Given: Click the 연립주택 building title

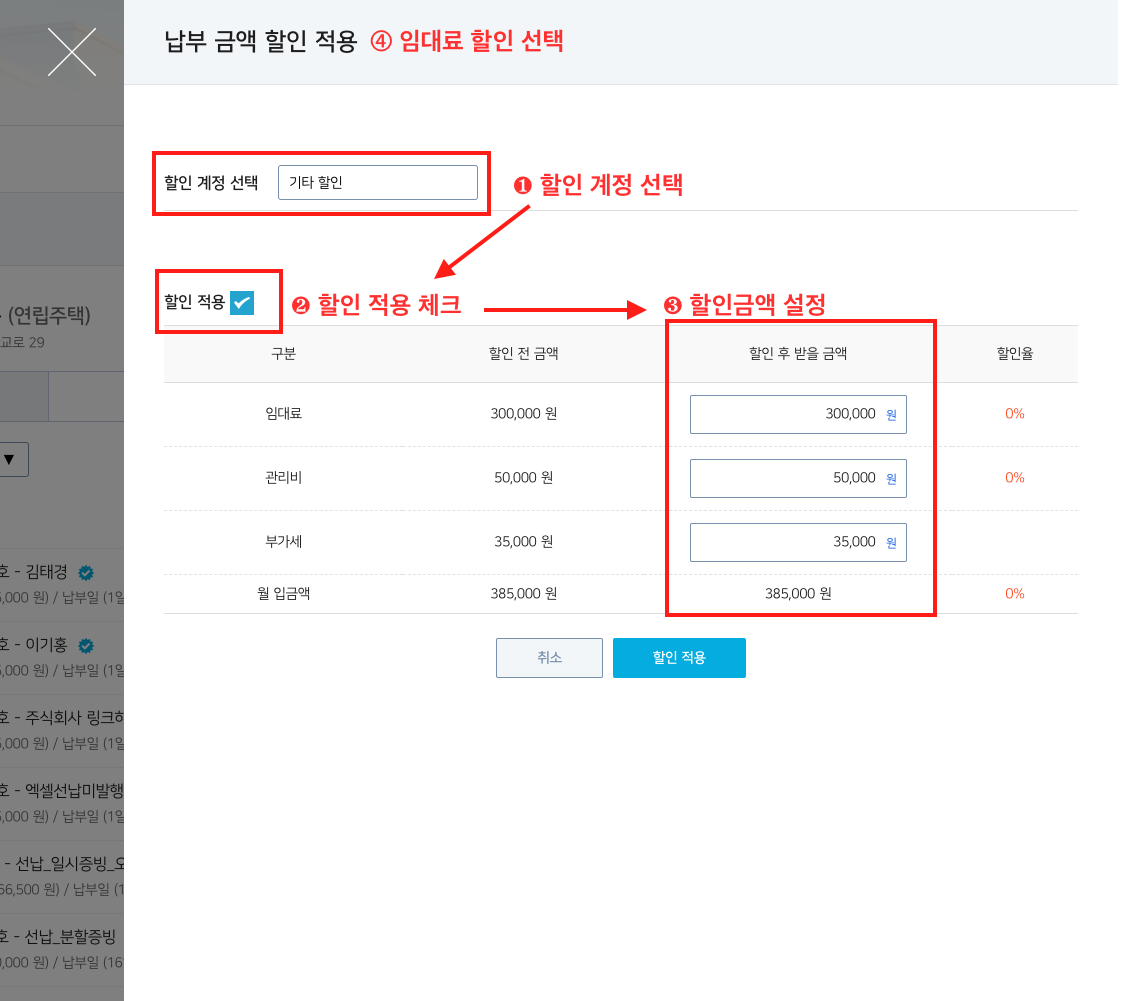Looking at the screenshot, I should pos(48,316).
